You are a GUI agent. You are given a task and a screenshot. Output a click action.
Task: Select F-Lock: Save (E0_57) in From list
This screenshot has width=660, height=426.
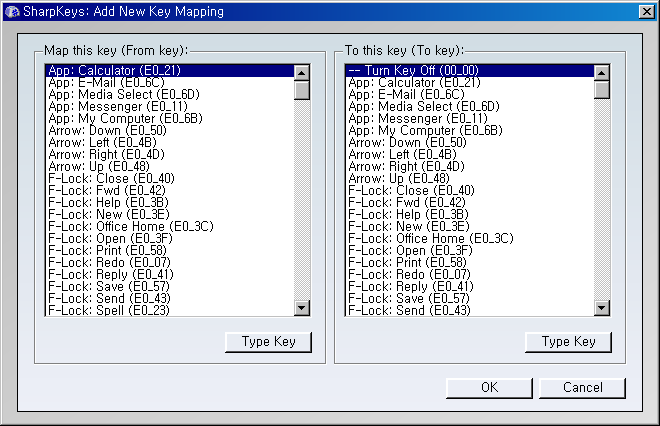click(x=169, y=286)
